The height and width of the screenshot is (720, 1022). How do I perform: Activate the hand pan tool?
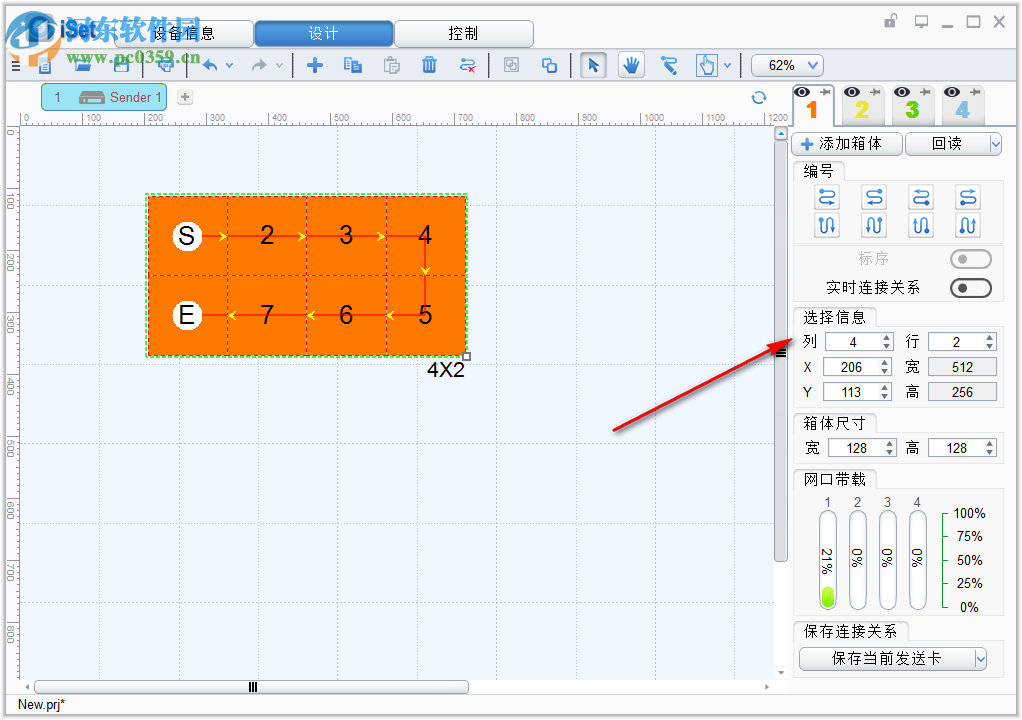[x=632, y=65]
